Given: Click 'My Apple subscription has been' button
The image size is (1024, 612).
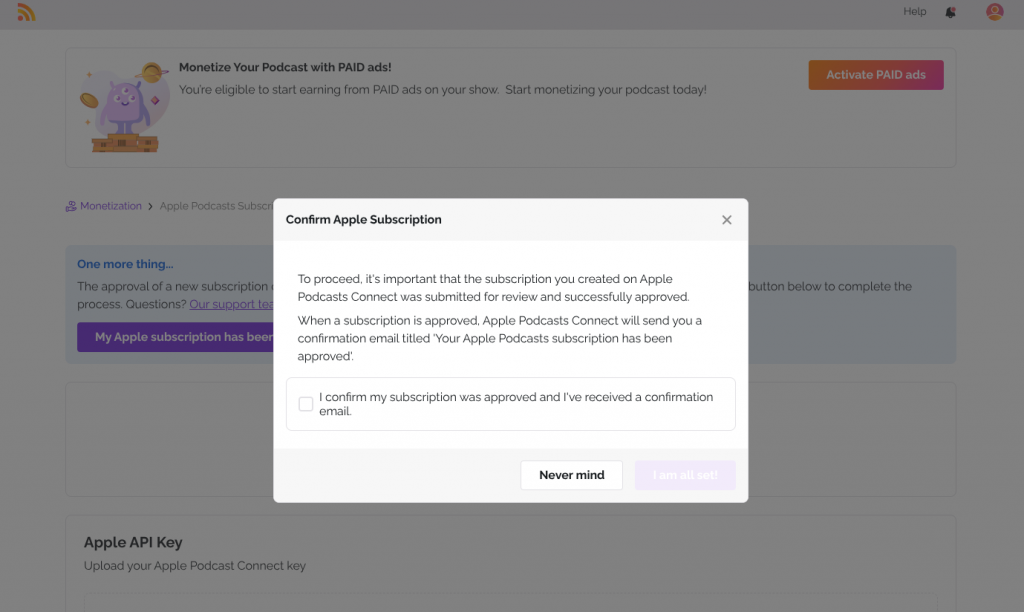Looking at the screenshot, I should (176, 337).
